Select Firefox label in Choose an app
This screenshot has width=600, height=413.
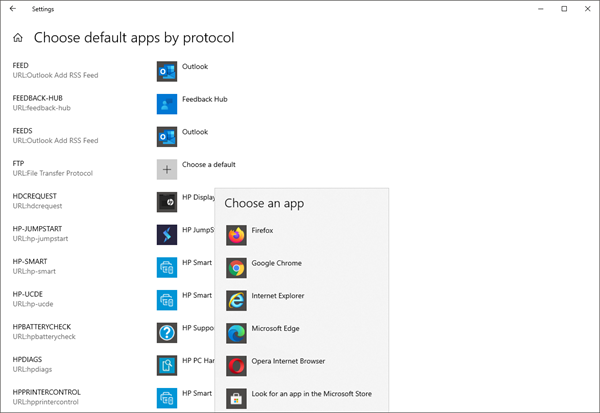(x=262, y=230)
